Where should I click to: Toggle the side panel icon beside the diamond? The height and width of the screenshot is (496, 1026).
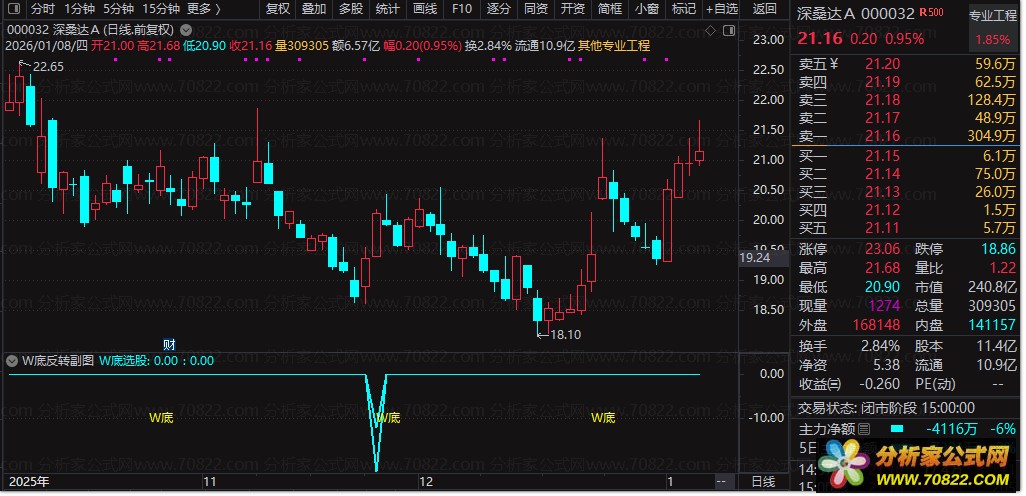[x=729, y=29]
